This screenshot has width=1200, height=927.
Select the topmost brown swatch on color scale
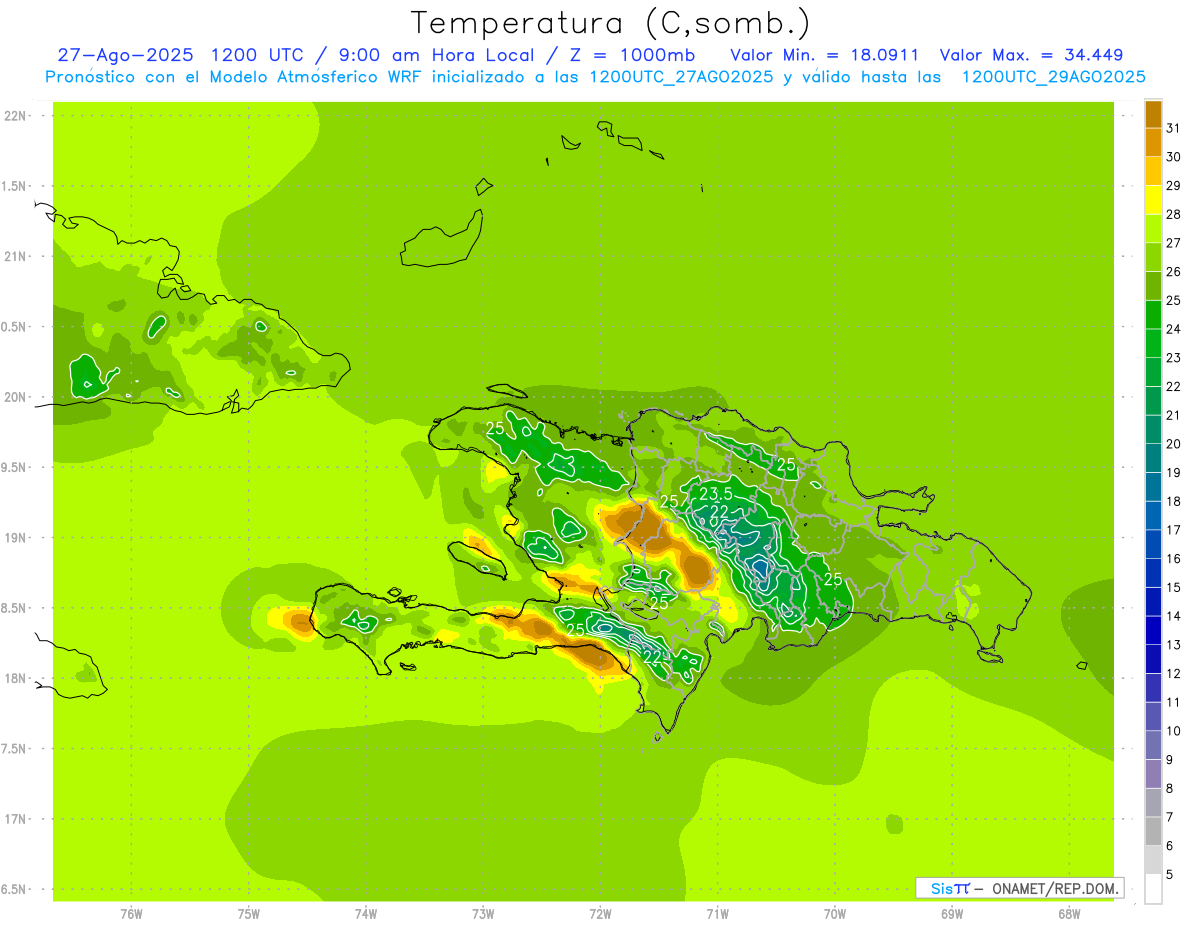click(1153, 114)
